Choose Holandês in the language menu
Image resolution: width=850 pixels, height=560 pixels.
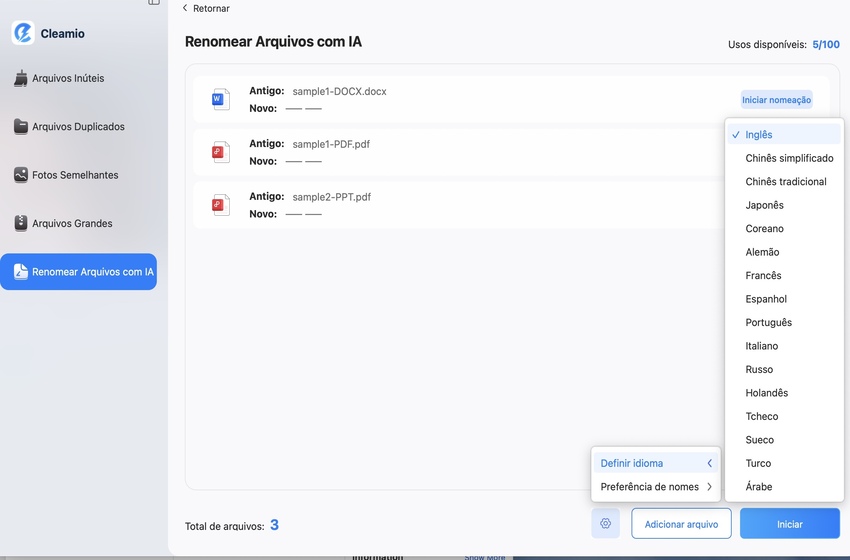click(x=783, y=392)
